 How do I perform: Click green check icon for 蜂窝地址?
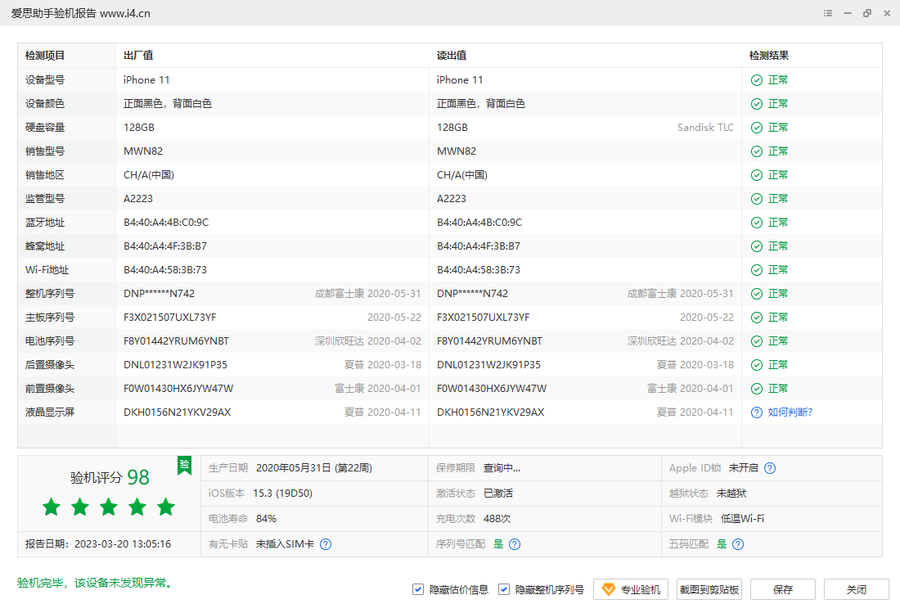click(757, 246)
